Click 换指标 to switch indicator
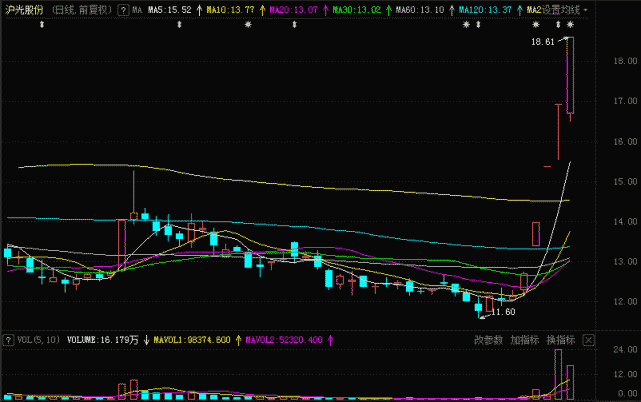641x402 pixels. [560, 340]
